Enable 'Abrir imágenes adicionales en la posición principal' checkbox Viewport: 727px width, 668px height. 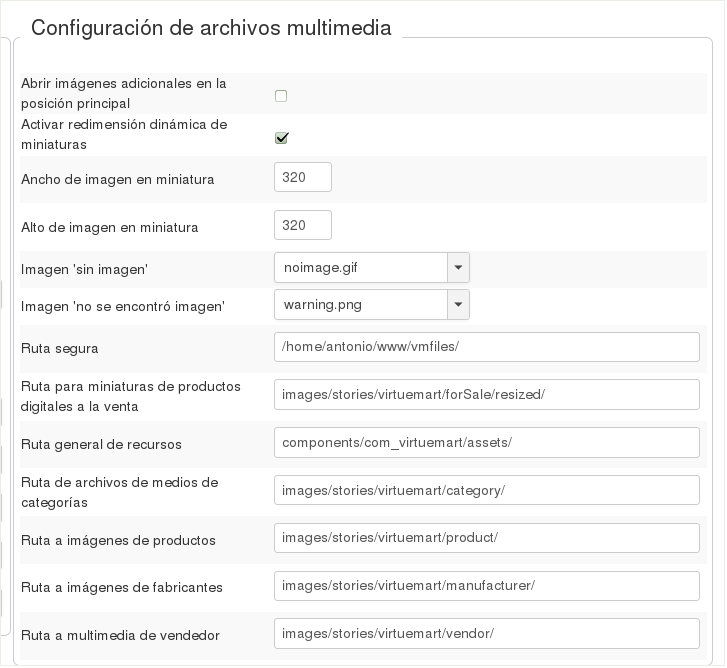click(281, 96)
